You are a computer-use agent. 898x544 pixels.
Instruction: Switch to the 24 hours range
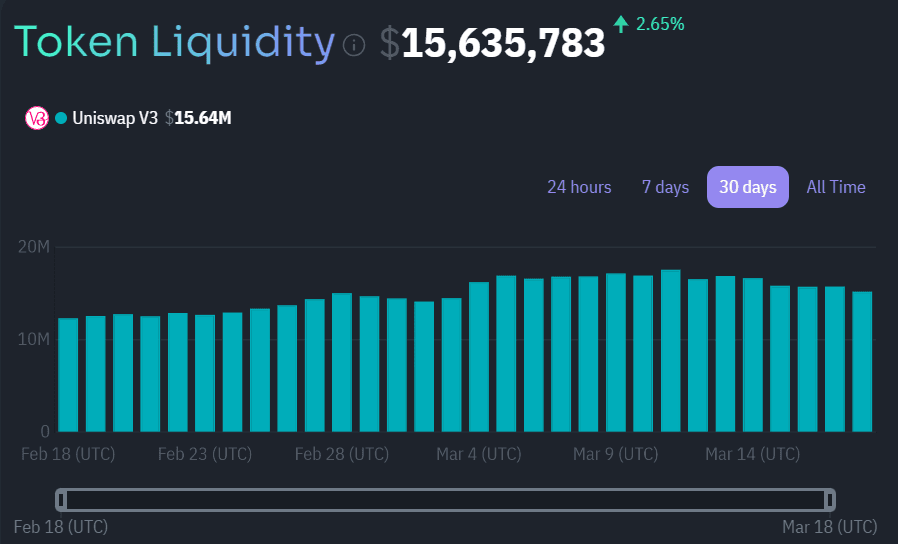[579, 187]
